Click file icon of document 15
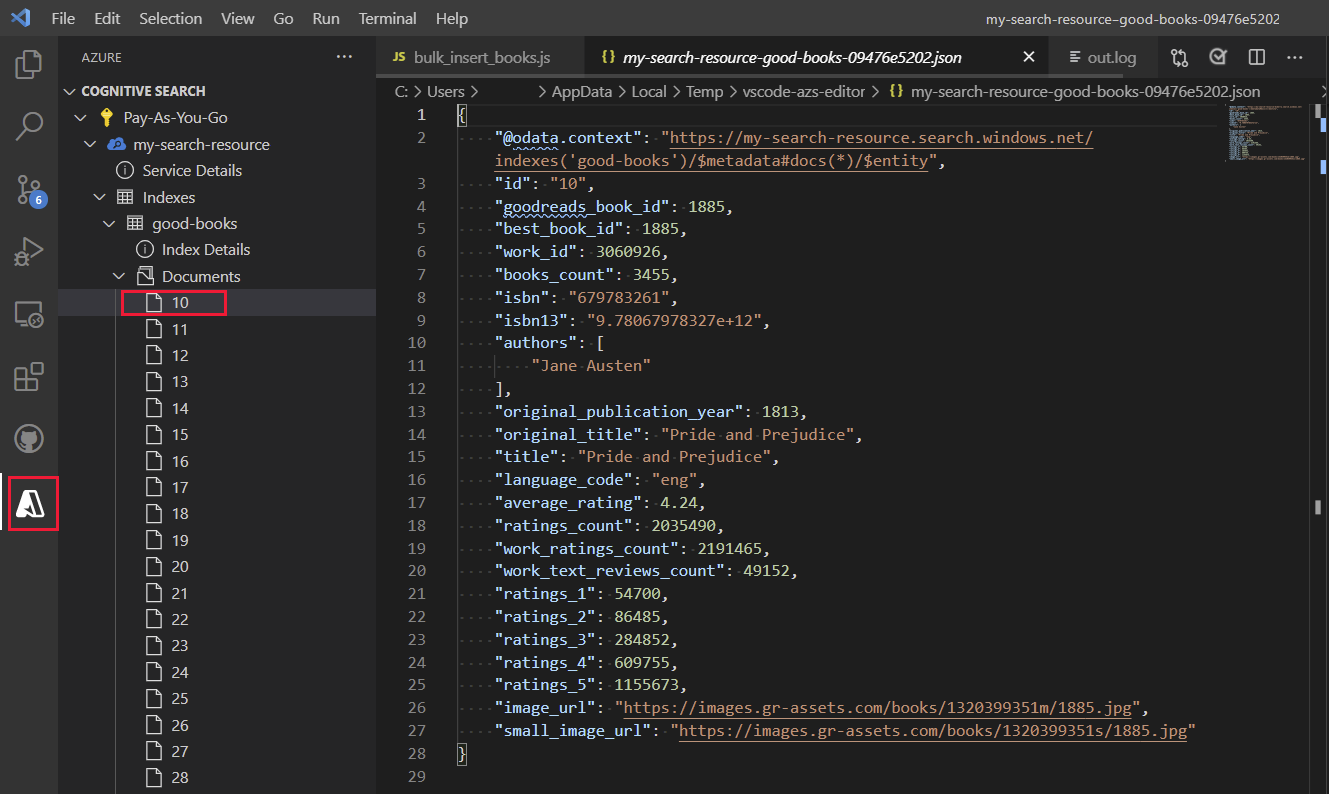The image size is (1329, 794). [x=153, y=434]
